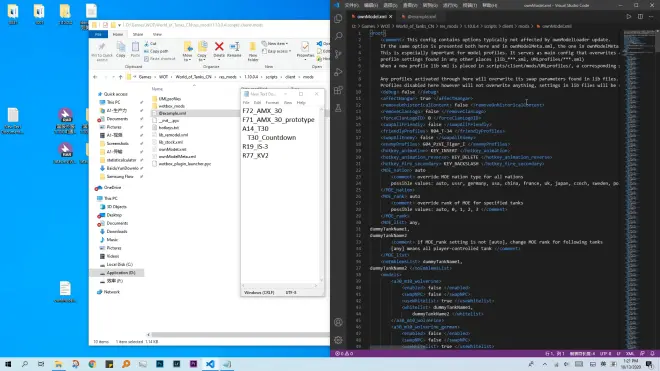Open the Easy access dropdown in Explorer ribbon
This screenshot has height=371, width=660.
click(277, 51)
